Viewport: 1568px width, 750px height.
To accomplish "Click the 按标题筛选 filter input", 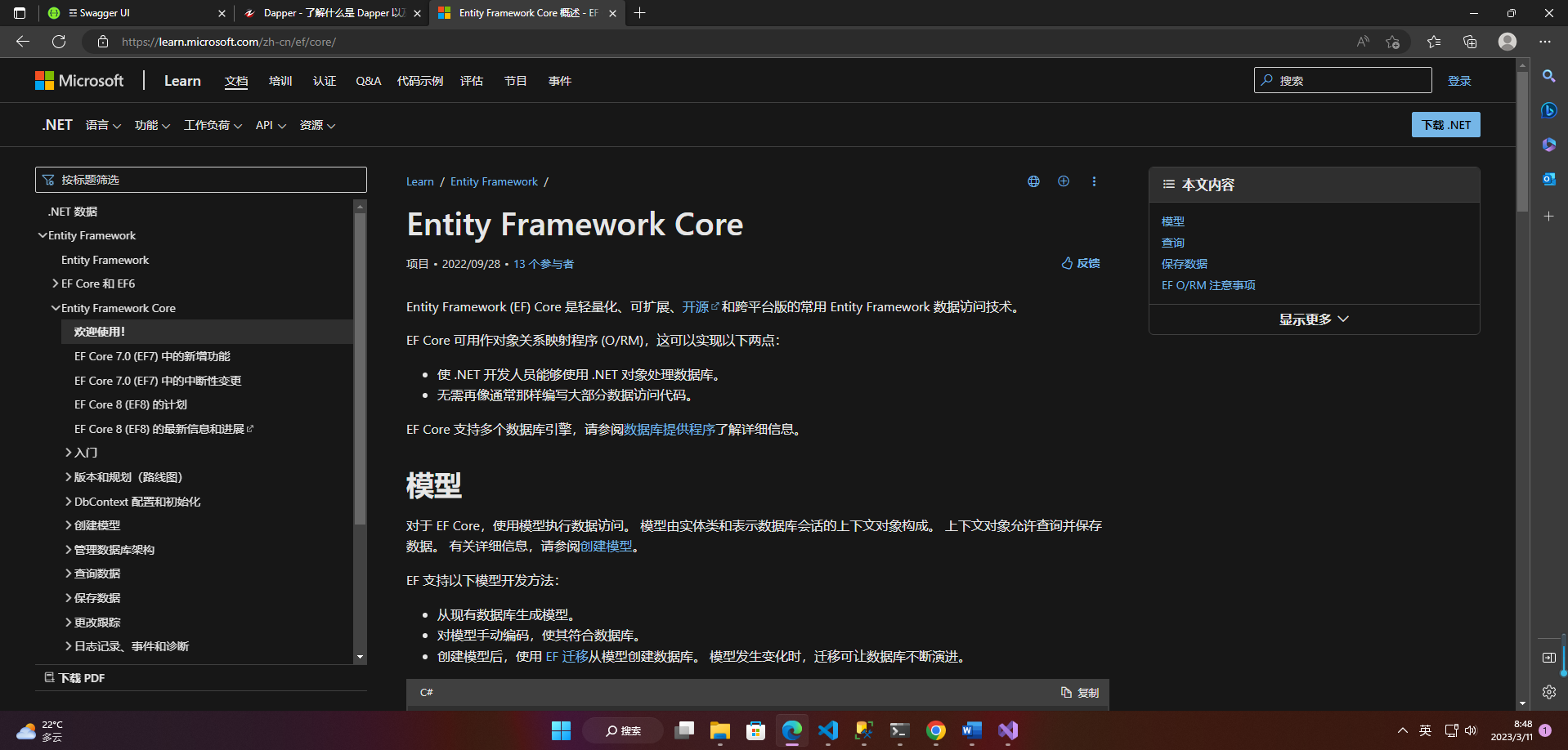I will 201,180.
